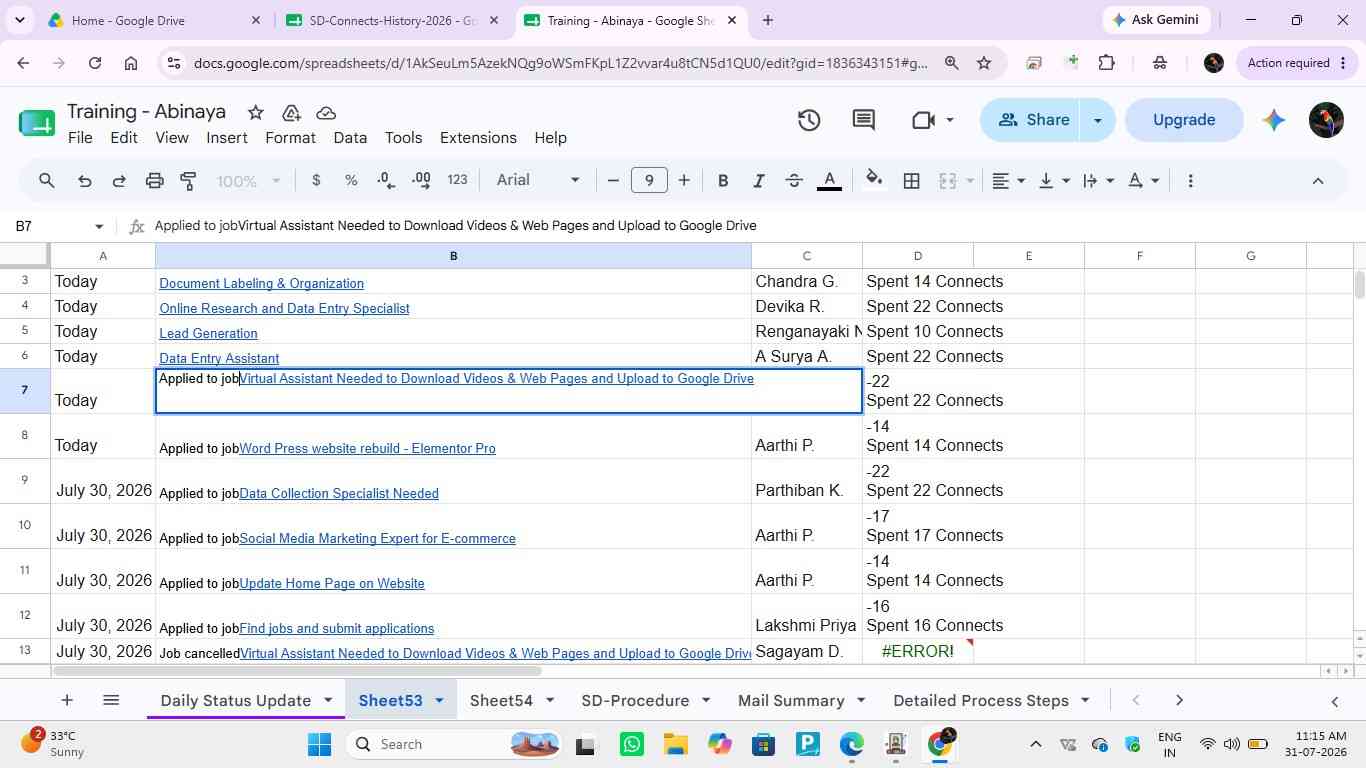Open Sheet53 tab dropdown arrow
The height and width of the screenshot is (768, 1366).
click(x=438, y=701)
